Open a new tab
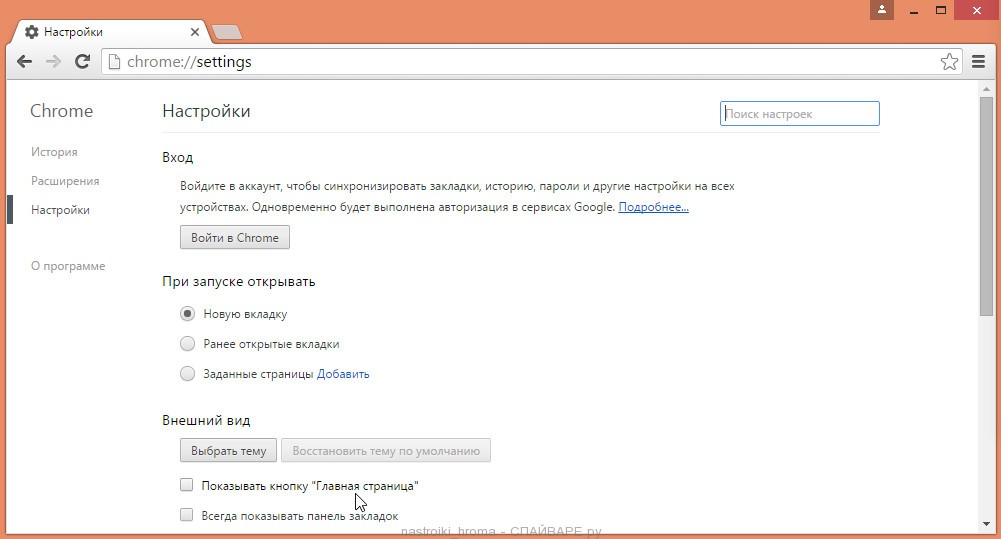 (x=226, y=32)
